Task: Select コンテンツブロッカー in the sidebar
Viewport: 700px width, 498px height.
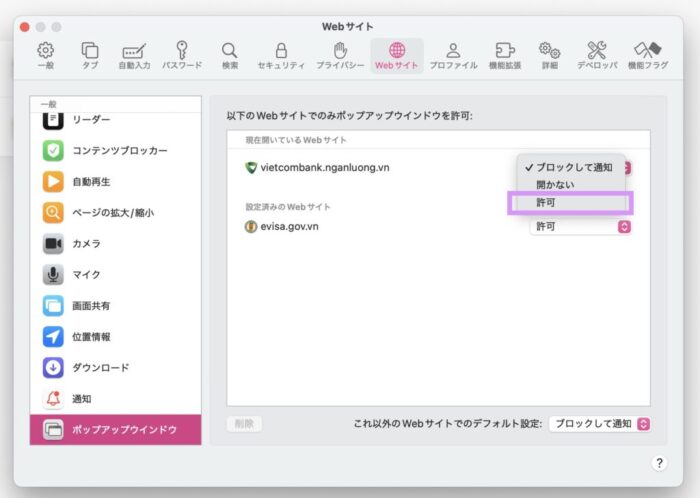Action: 119,151
